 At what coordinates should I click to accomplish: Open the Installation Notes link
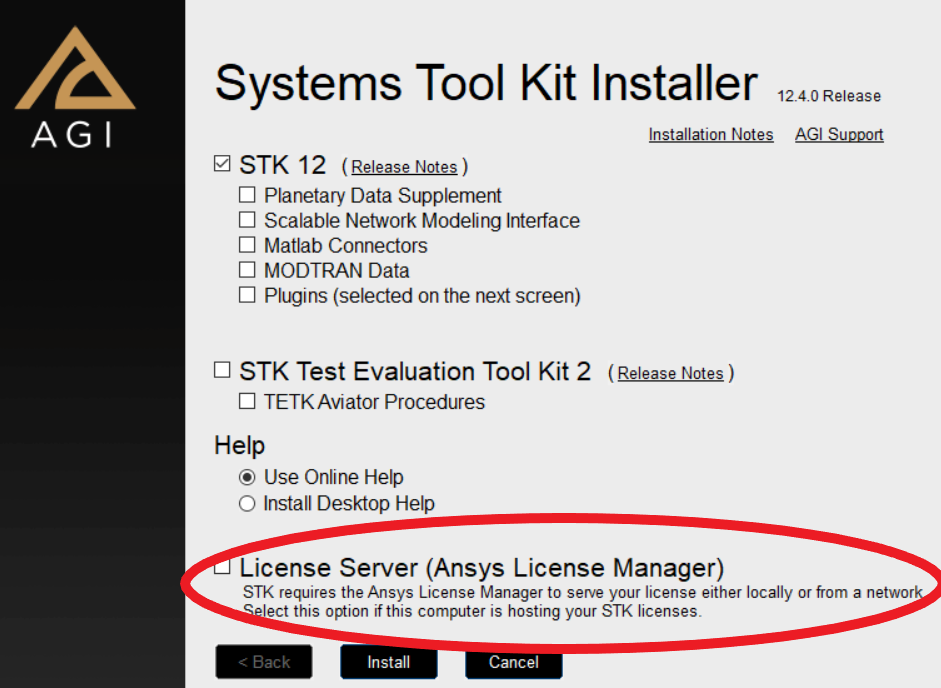[710, 134]
